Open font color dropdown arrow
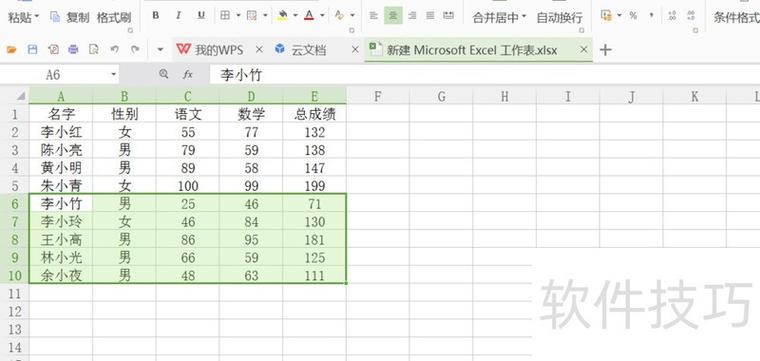This screenshot has width=760, height=361. tap(322, 16)
